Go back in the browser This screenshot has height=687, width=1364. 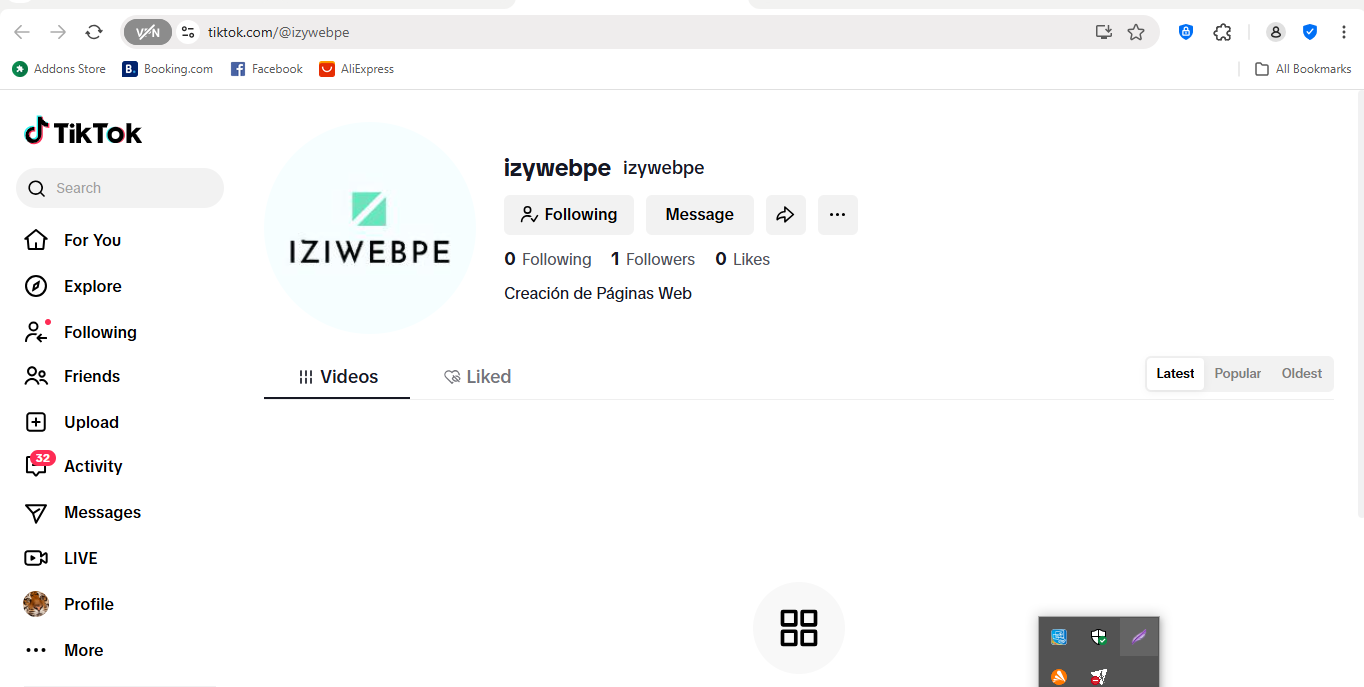tap(22, 32)
